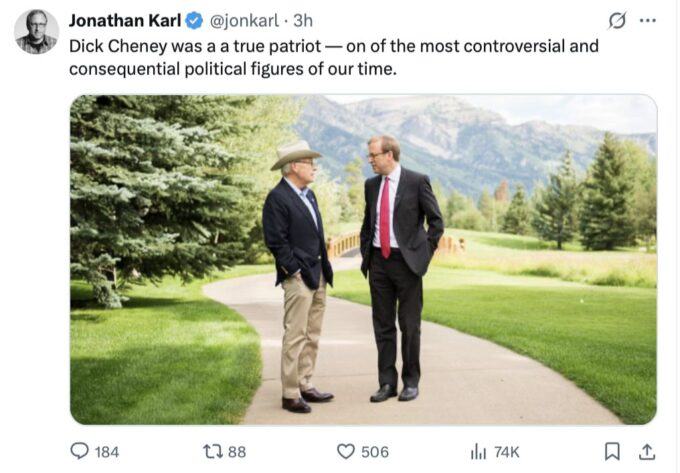Click the 88 reposts count
The width and height of the screenshot is (680, 473).
click(x=237, y=452)
